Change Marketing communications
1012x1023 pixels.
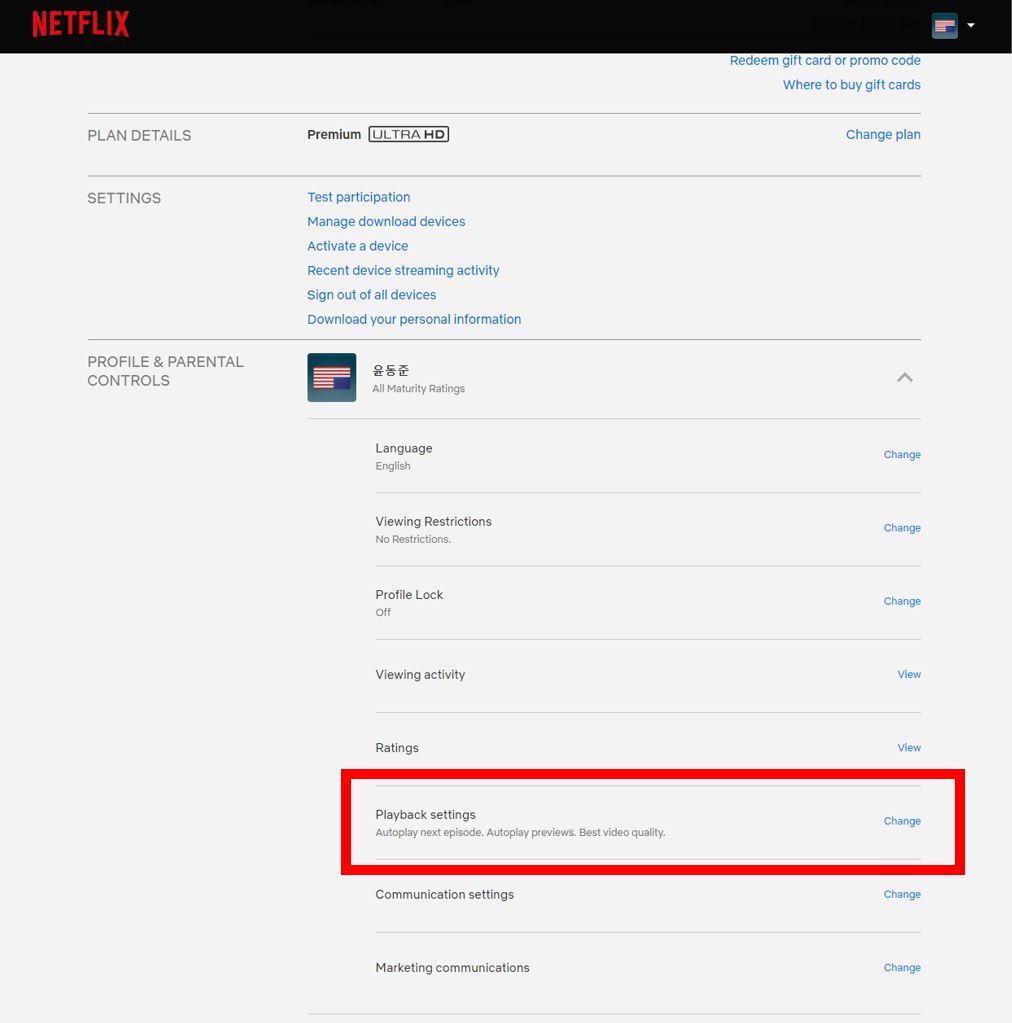pos(902,968)
